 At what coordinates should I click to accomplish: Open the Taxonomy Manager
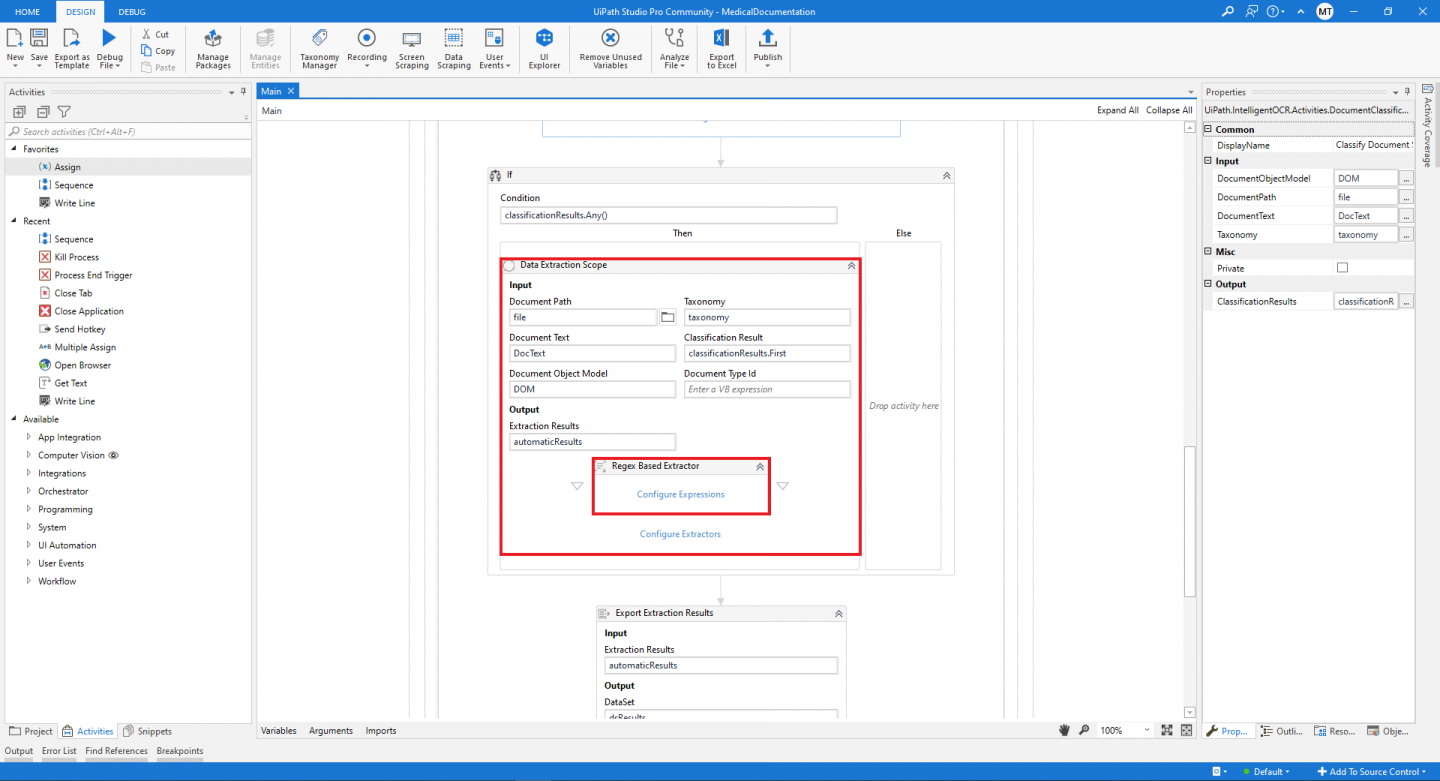point(319,48)
